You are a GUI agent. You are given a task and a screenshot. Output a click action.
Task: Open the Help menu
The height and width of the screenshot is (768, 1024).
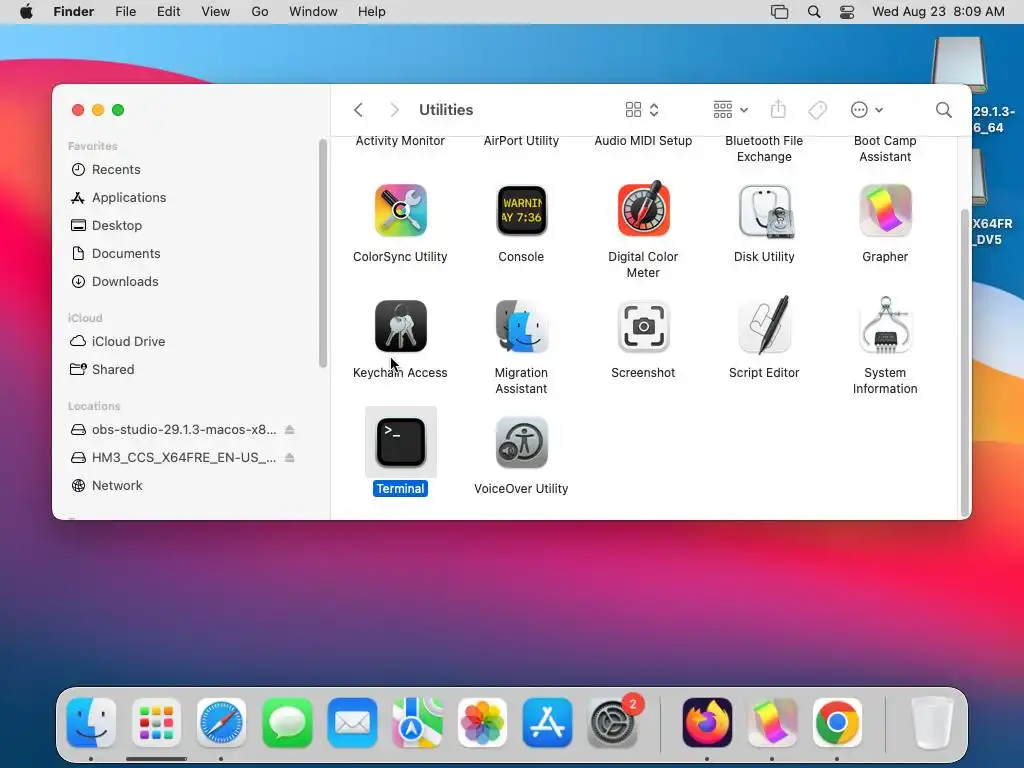pyautogui.click(x=372, y=12)
